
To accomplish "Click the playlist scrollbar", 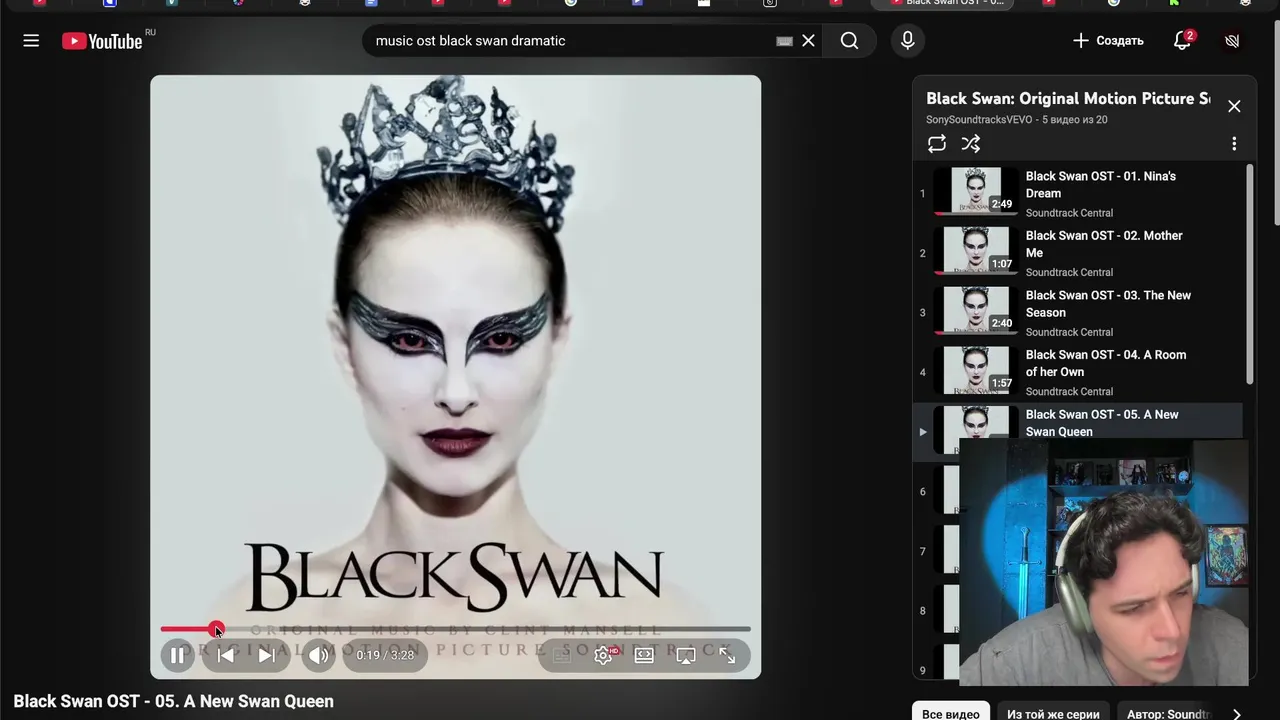I will point(1249,274).
